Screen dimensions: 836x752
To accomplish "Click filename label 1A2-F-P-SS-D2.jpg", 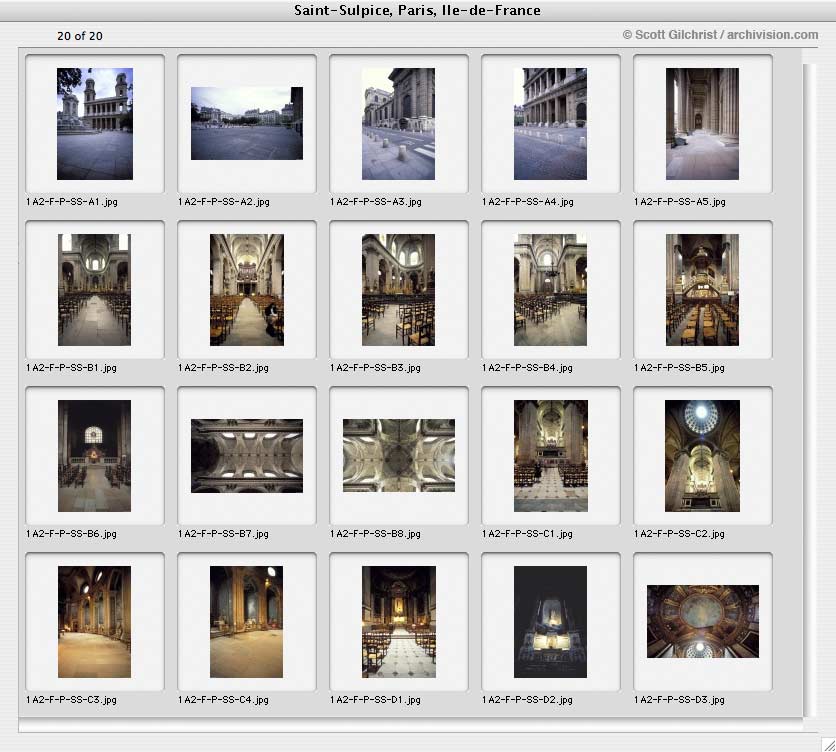I will click(x=527, y=699).
